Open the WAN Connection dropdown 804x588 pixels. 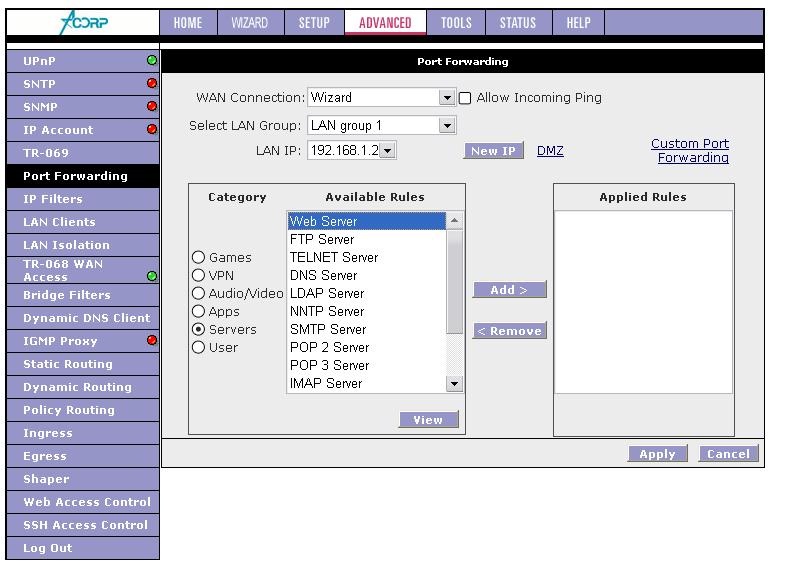tap(447, 98)
